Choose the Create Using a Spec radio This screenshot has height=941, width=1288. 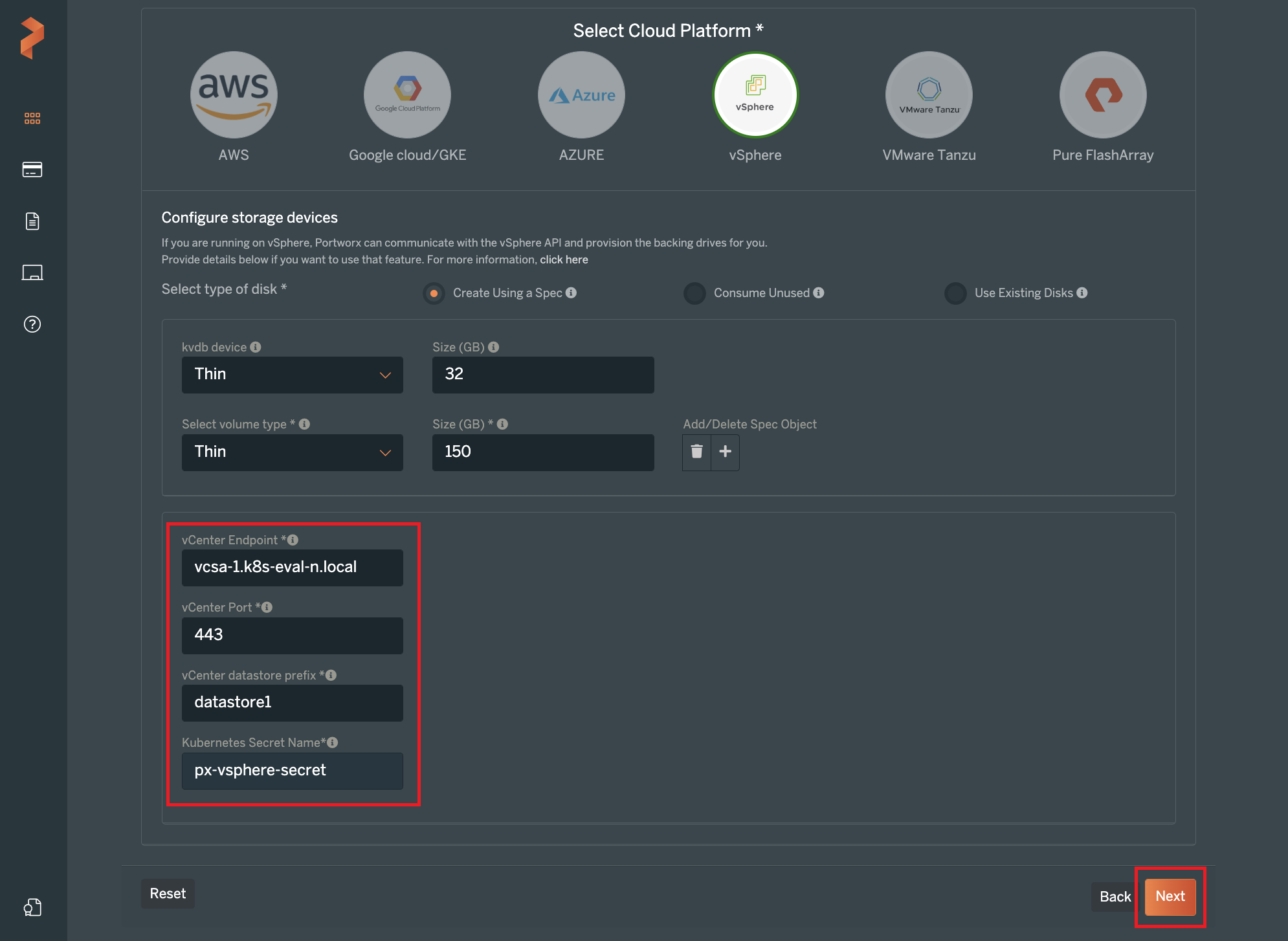tap(434, 293)
